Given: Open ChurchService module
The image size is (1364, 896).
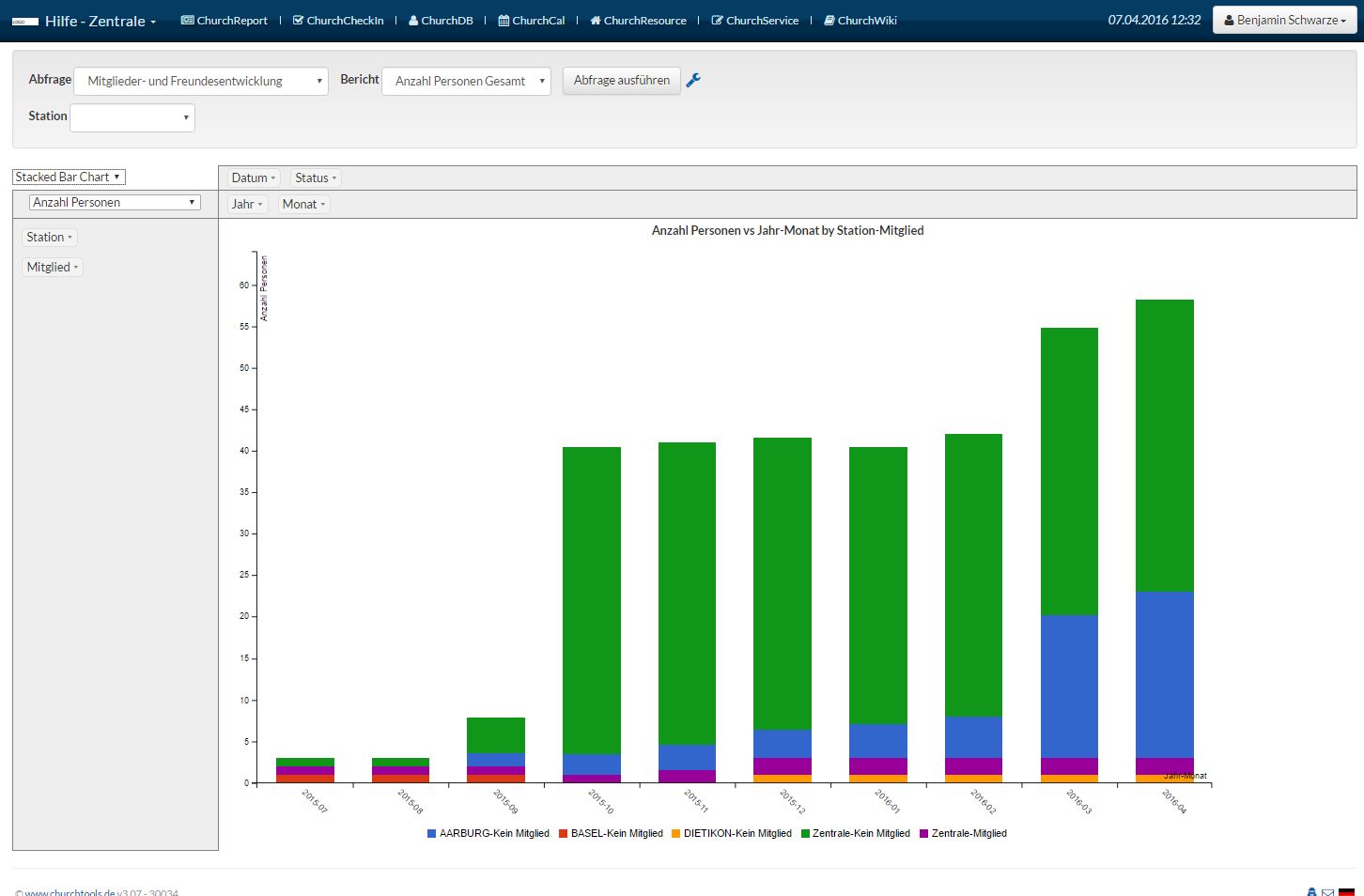Looking at the screenshot, I should pos(755,21).
